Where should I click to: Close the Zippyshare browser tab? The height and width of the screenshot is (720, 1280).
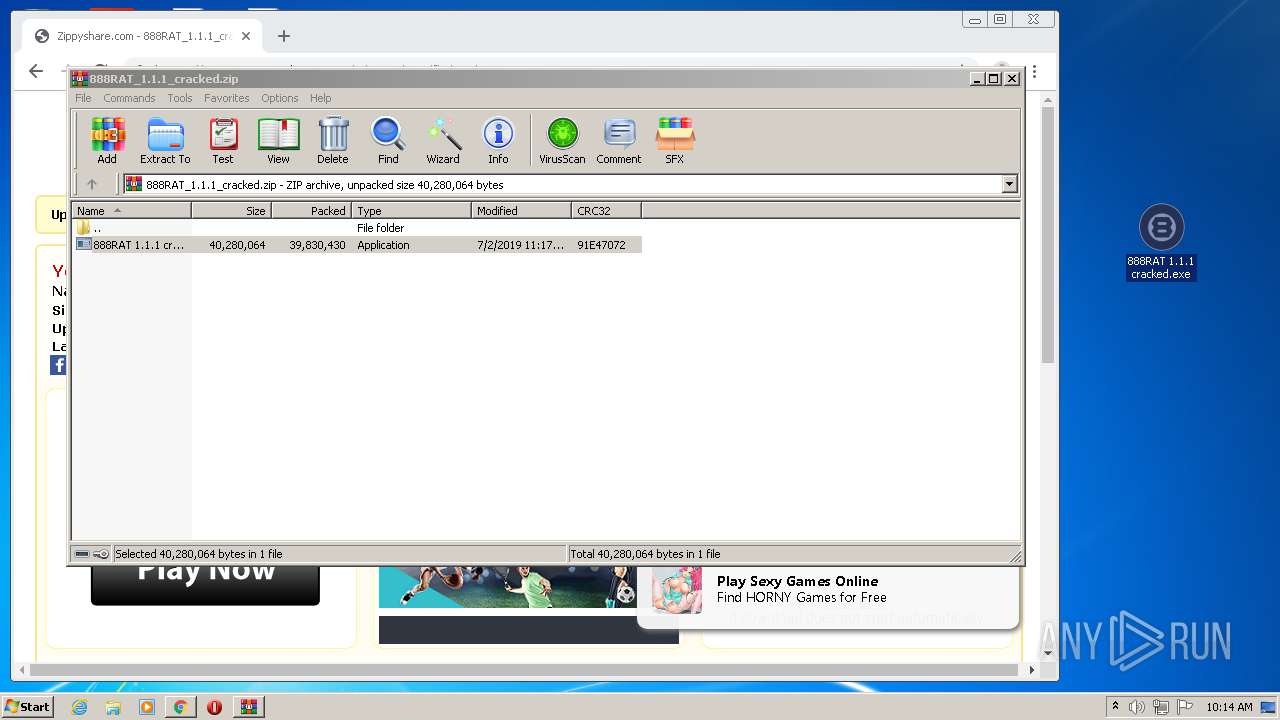tap(246, 36)
